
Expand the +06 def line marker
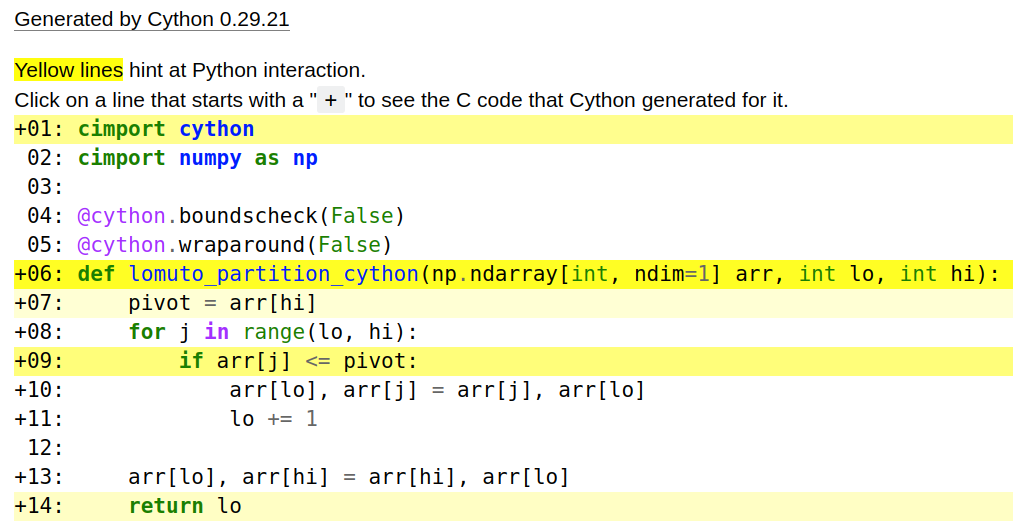pos(40,274)
